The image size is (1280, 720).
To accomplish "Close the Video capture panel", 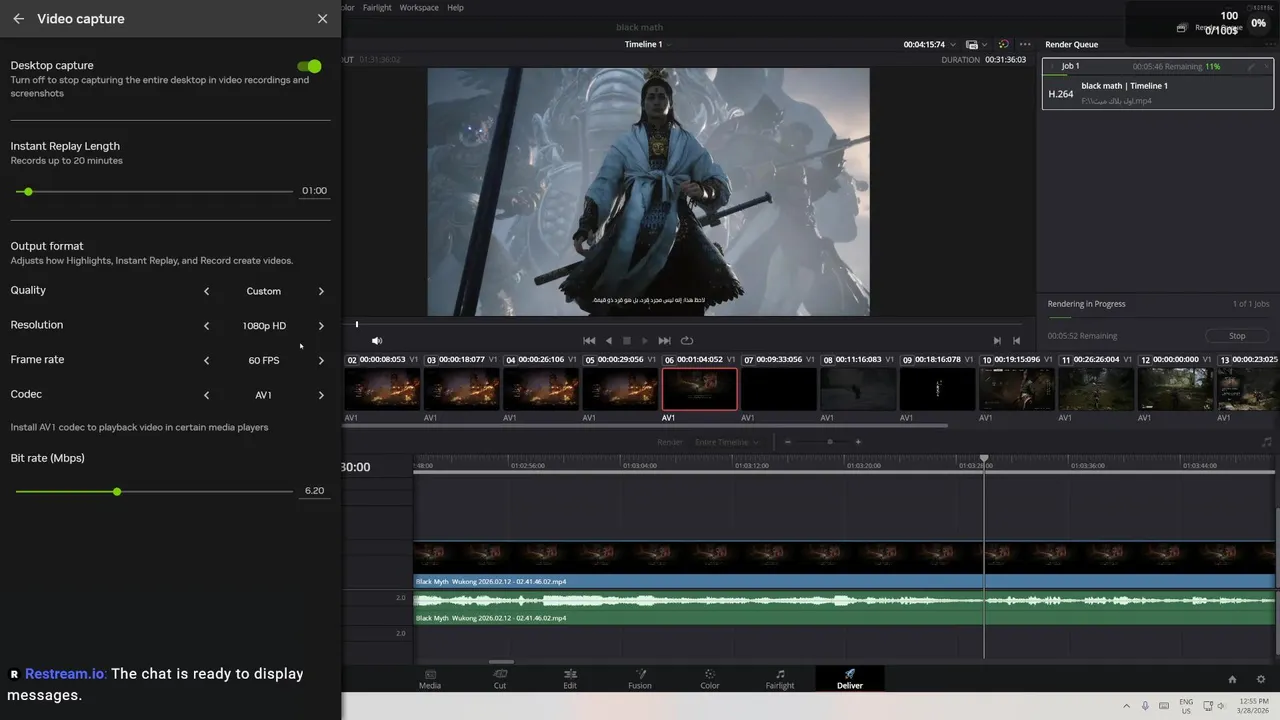I will point(322,19).
